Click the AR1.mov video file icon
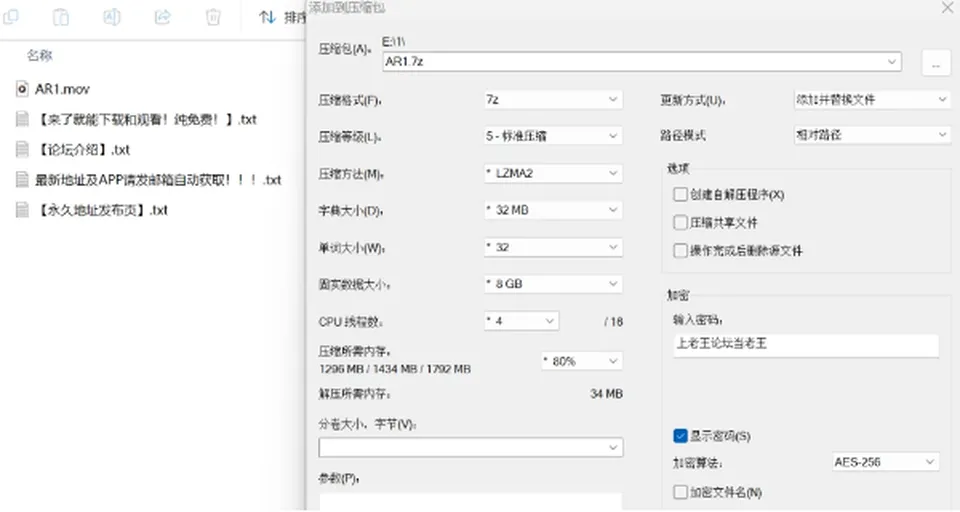 (x=22, y=89)
